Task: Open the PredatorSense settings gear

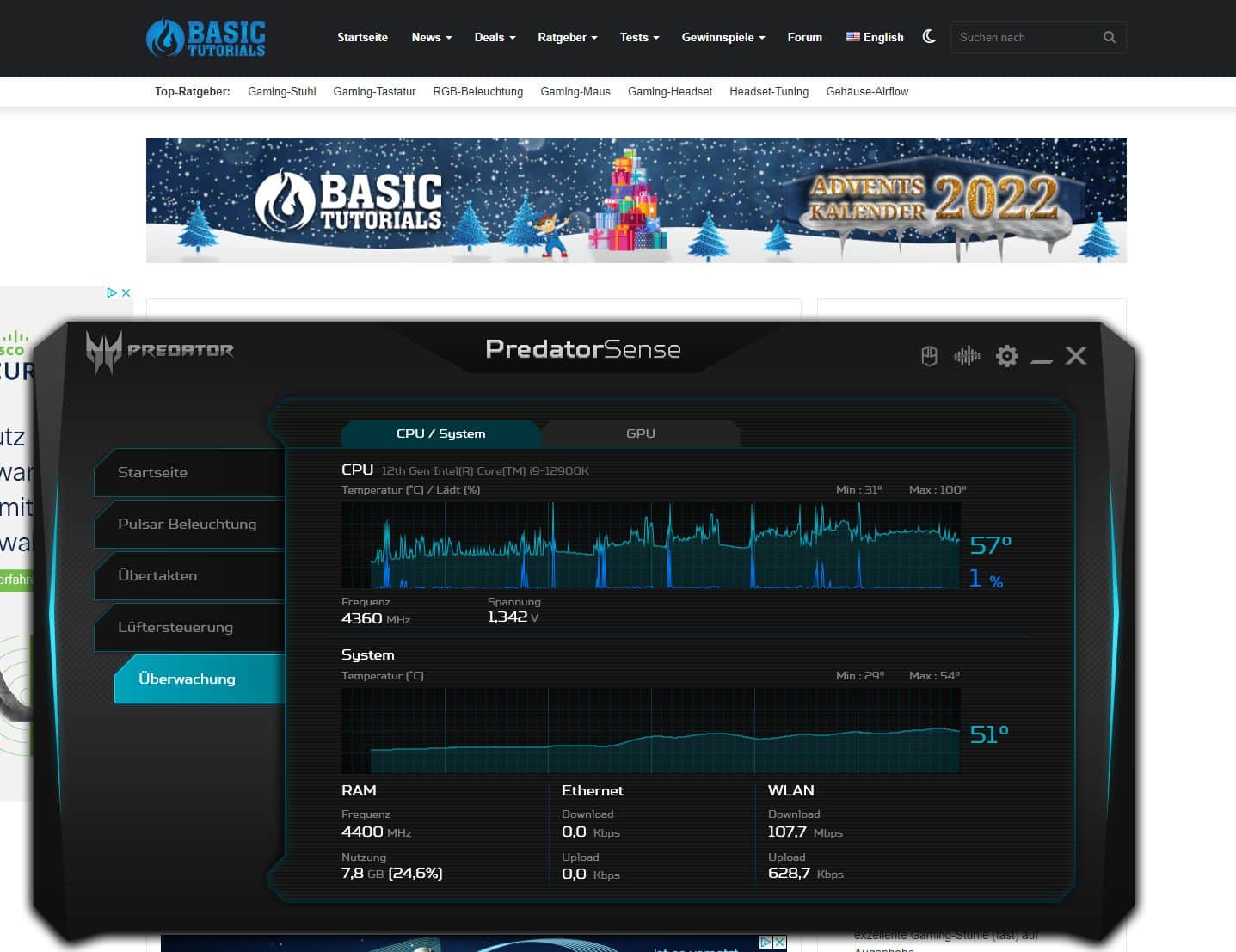Action: click(1006, 356)
